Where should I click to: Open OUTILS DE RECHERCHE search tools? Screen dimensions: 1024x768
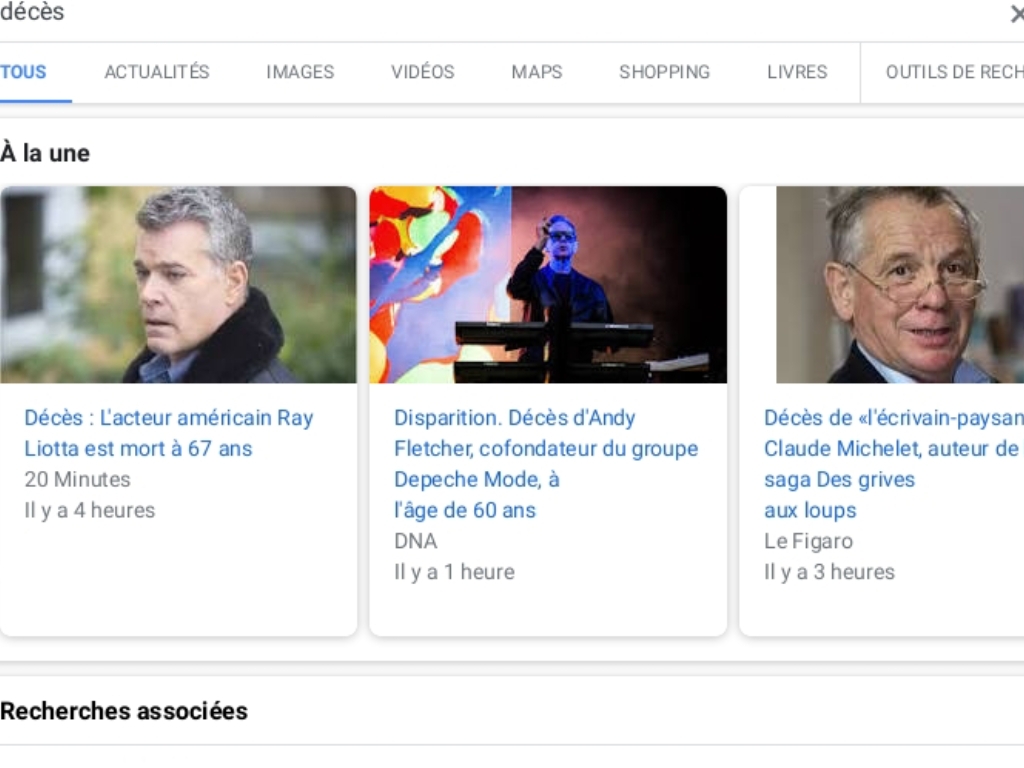pyautogui.click(x=954, y=72)
